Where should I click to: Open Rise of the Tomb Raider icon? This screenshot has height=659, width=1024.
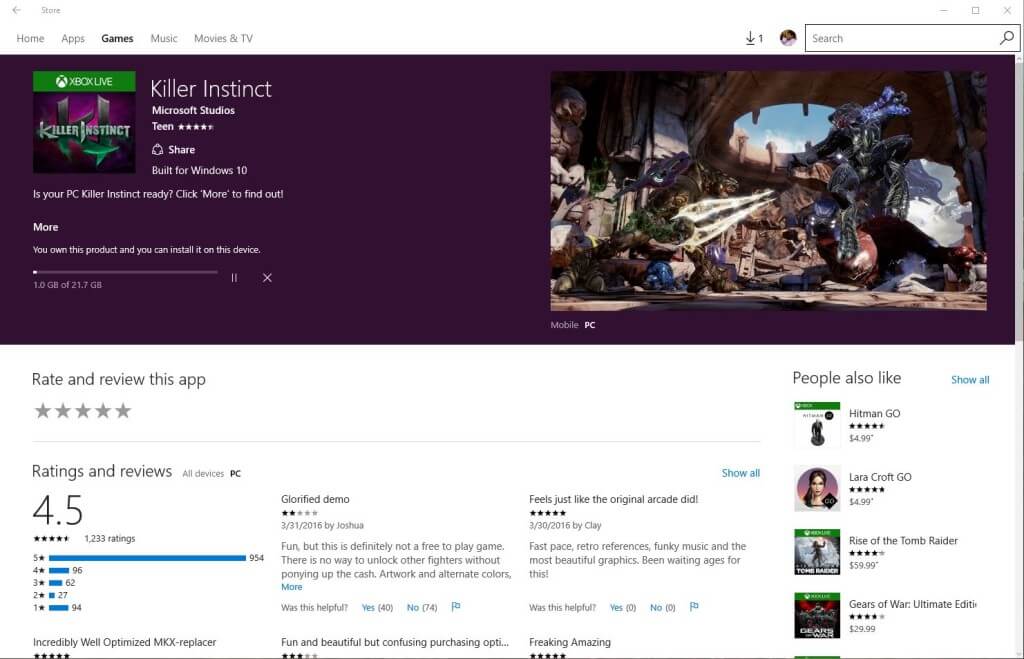tap(817, 552)
